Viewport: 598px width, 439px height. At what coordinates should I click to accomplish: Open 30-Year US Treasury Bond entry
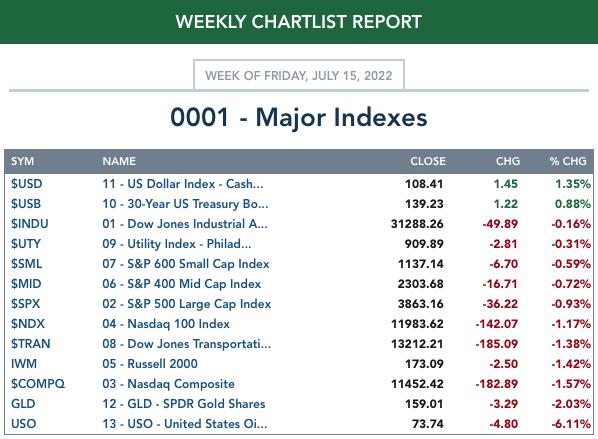point(185,204)
